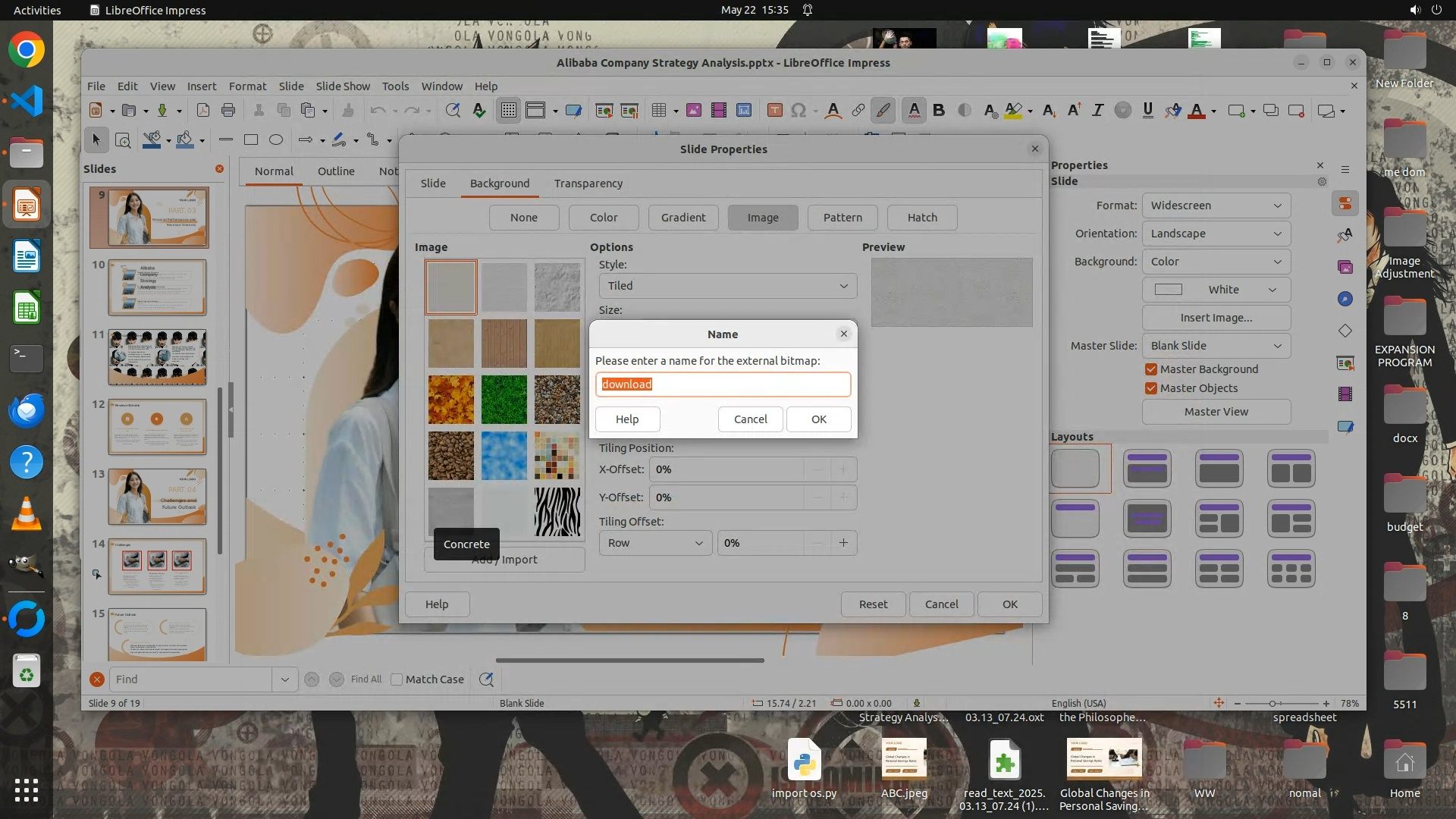Open LibreOffice Calc from the dock

point(27,309)
